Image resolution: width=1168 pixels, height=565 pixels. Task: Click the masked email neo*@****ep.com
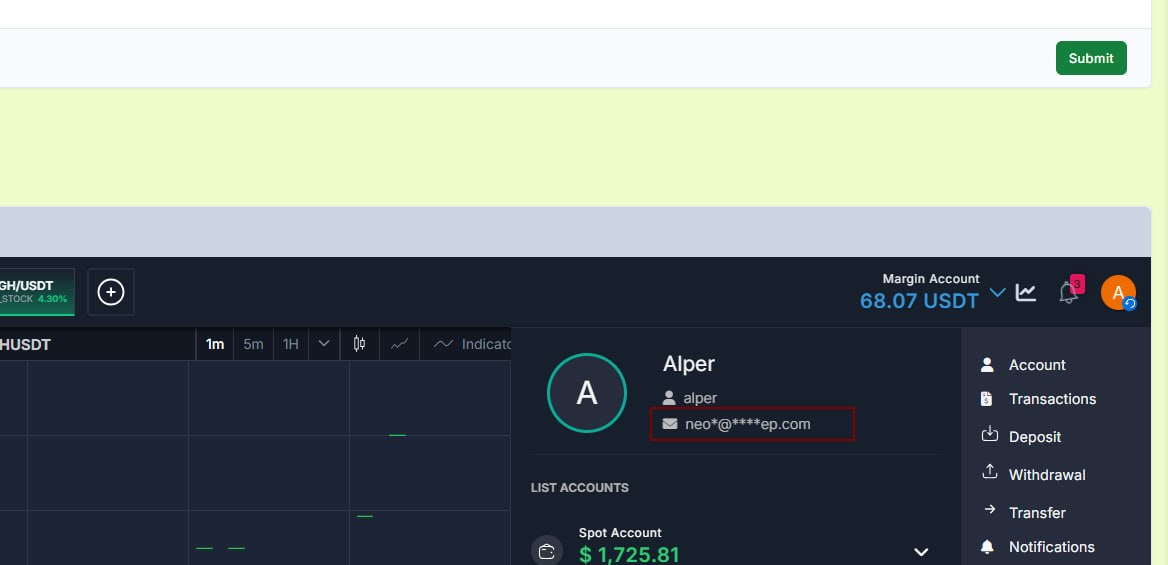click(748, 424)
